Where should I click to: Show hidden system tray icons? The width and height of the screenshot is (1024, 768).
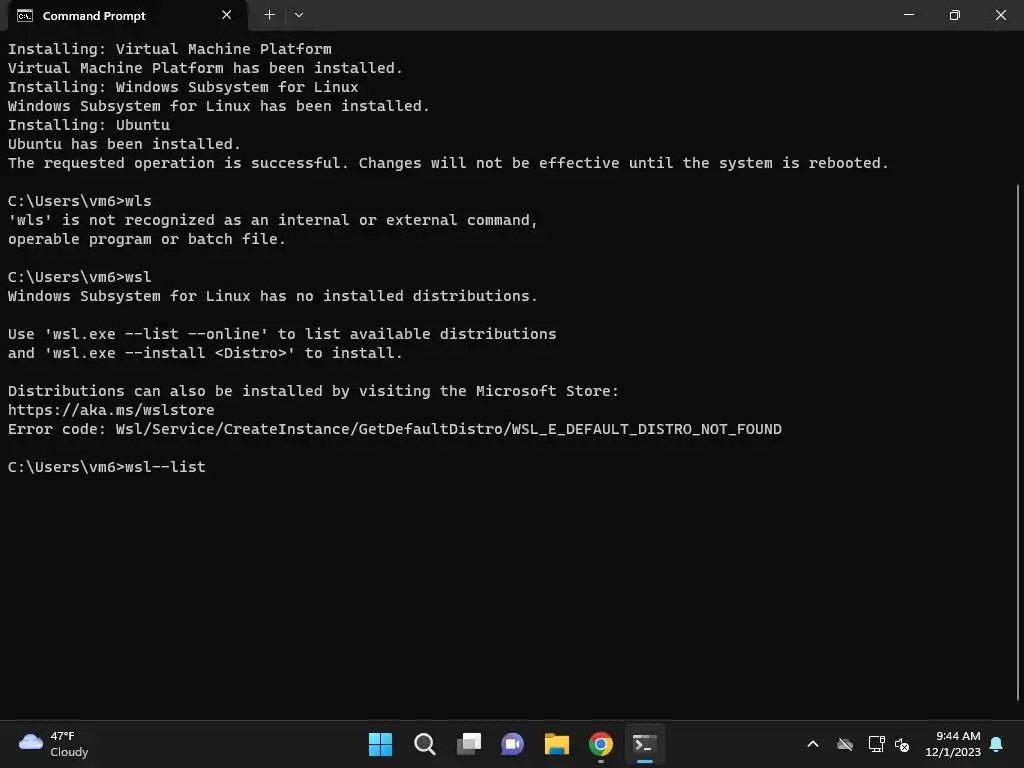click(x=813, y=744)
